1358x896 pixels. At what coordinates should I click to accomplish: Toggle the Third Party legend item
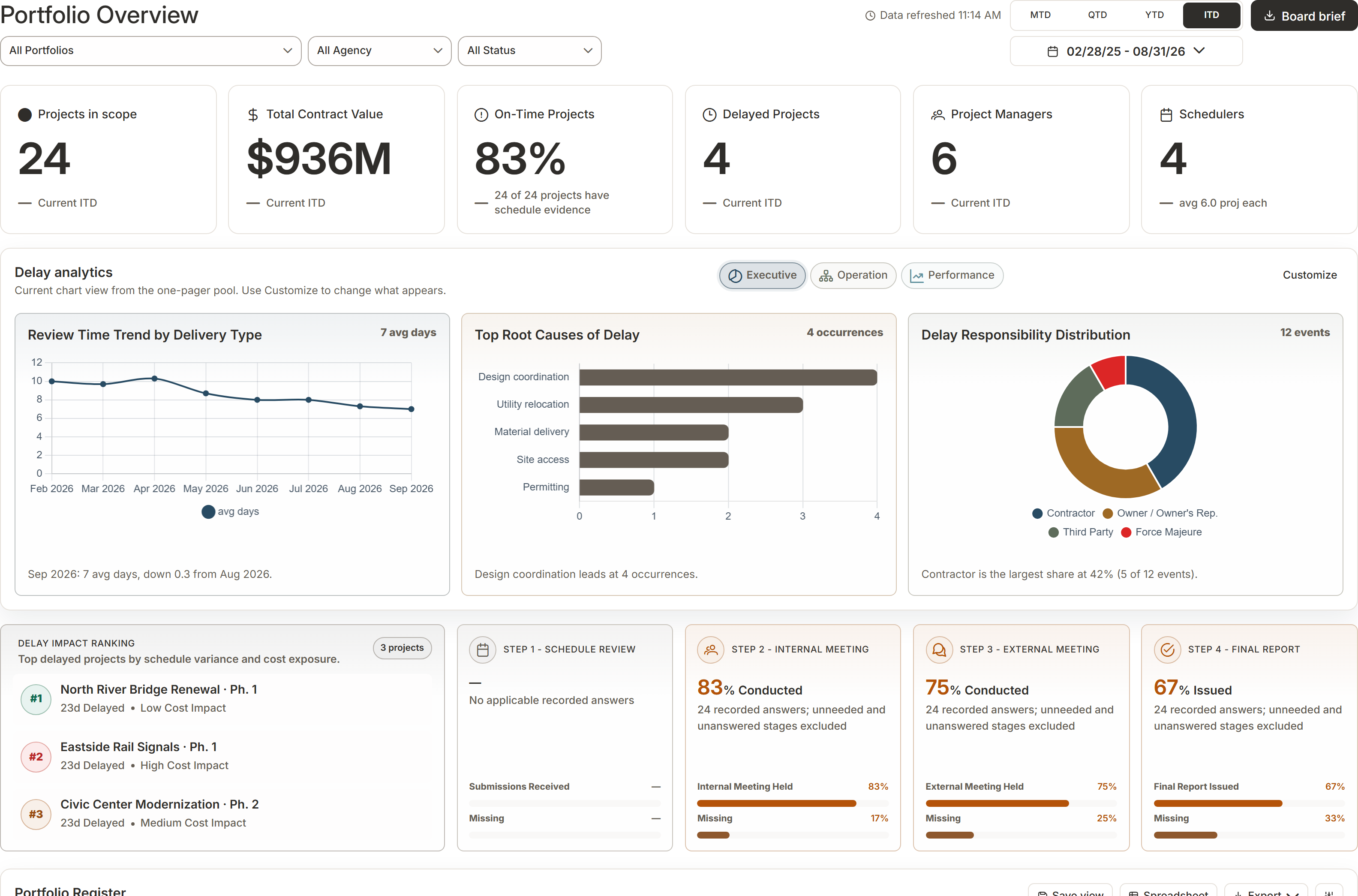pos(1081,532)
